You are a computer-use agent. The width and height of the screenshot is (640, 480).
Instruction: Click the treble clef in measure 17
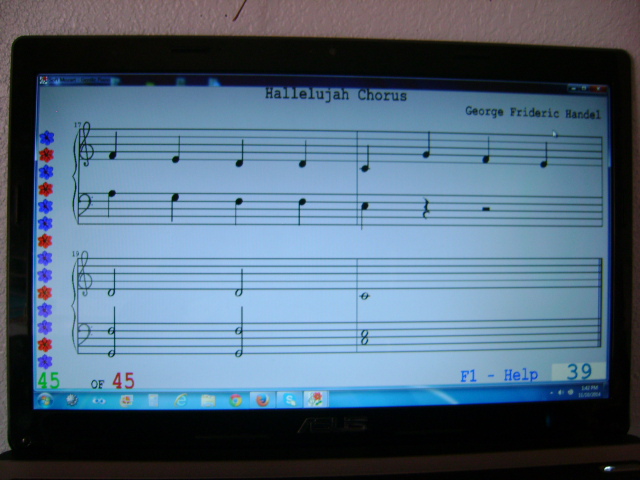coord(87,145)
